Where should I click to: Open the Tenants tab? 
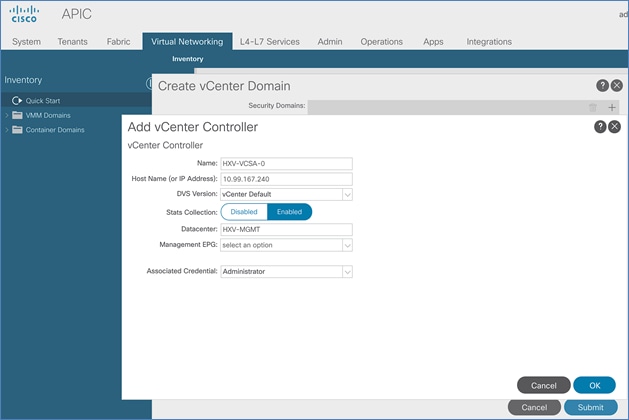point(73,42)
